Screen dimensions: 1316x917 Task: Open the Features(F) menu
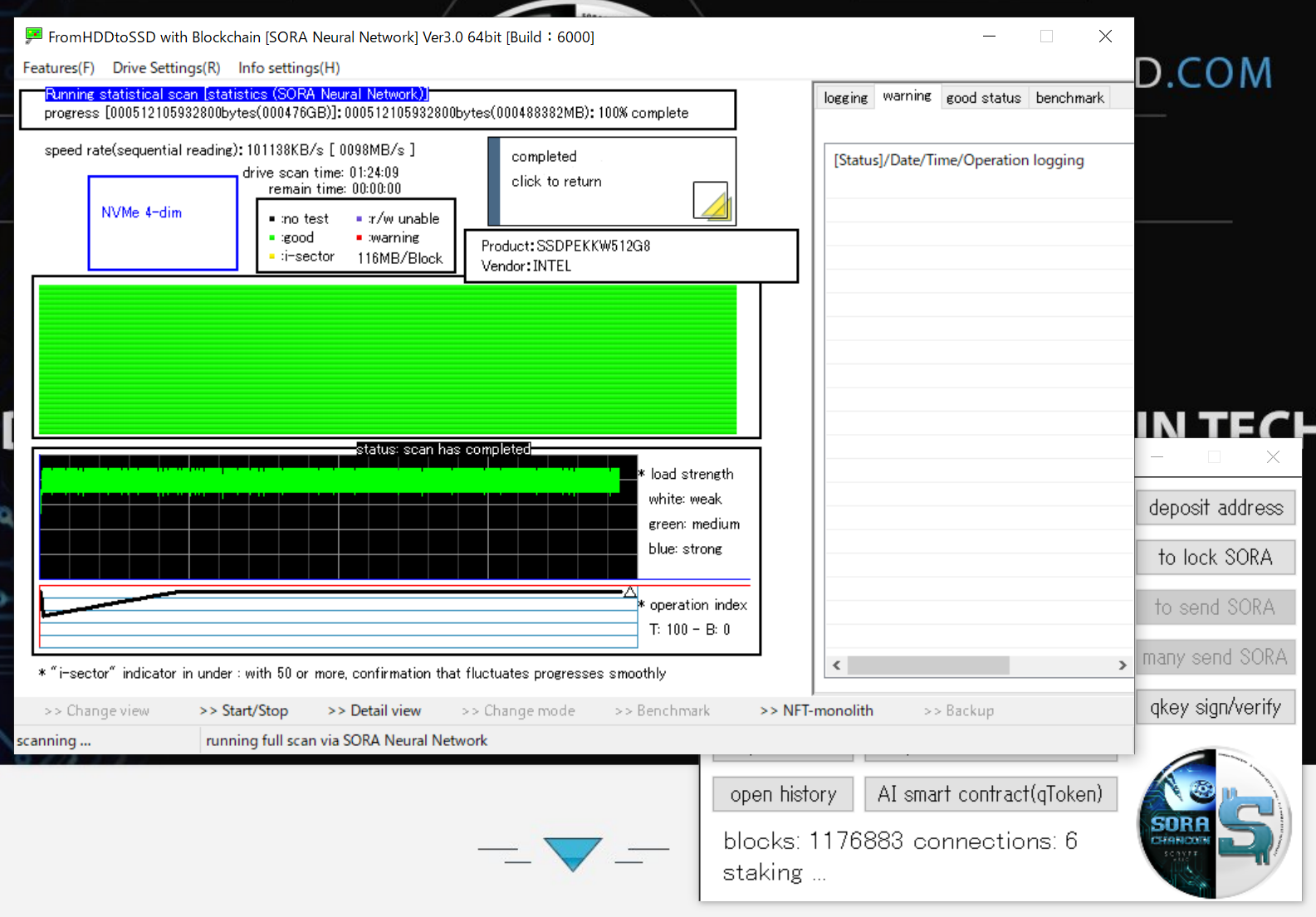59,68
